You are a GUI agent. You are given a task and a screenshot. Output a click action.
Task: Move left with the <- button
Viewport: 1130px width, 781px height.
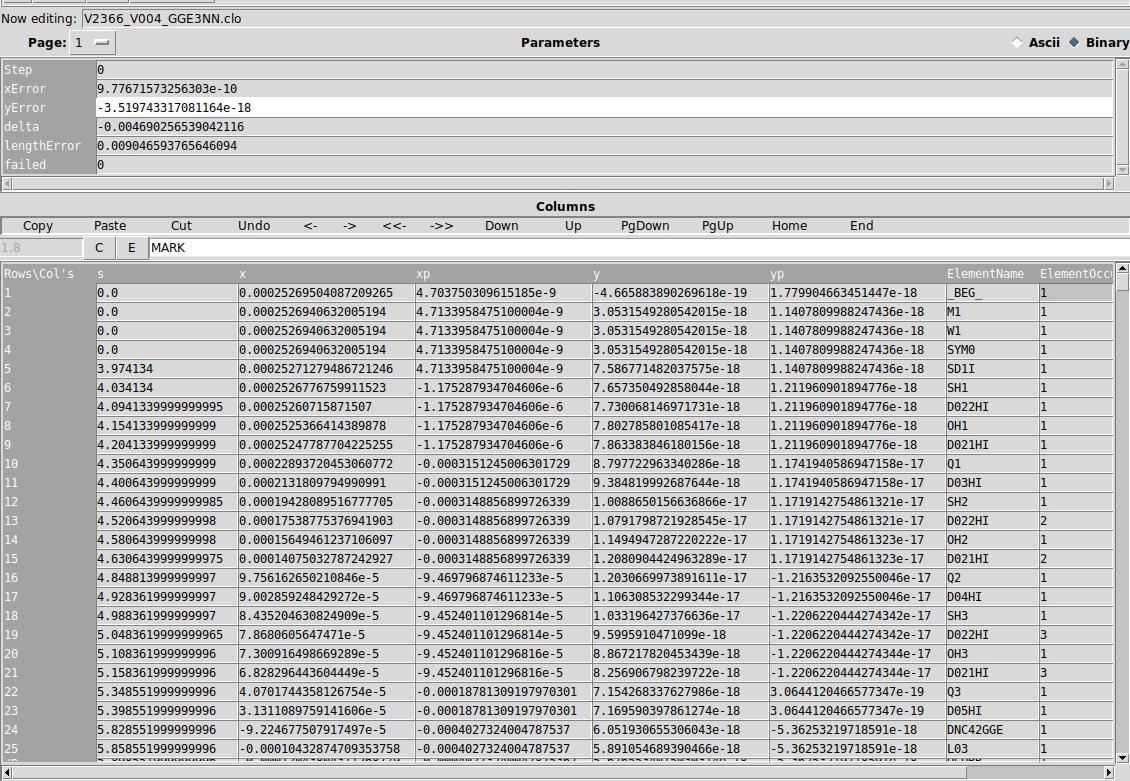pos(310,226)
